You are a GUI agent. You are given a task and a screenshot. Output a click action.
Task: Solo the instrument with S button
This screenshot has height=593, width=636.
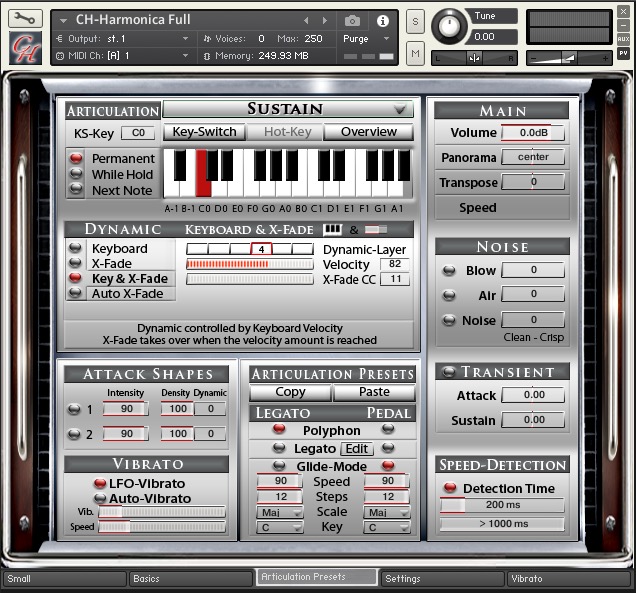[x=416, y=22]
